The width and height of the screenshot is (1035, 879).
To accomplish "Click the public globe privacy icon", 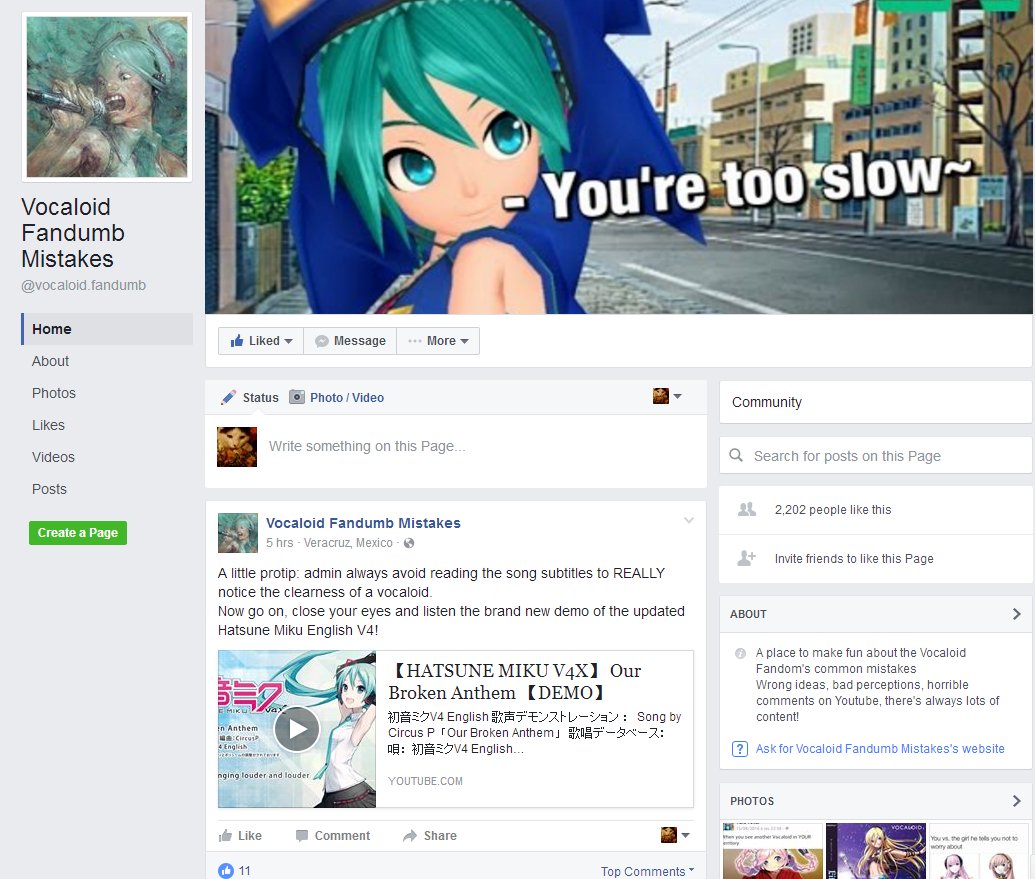I will tap(409, 543).
